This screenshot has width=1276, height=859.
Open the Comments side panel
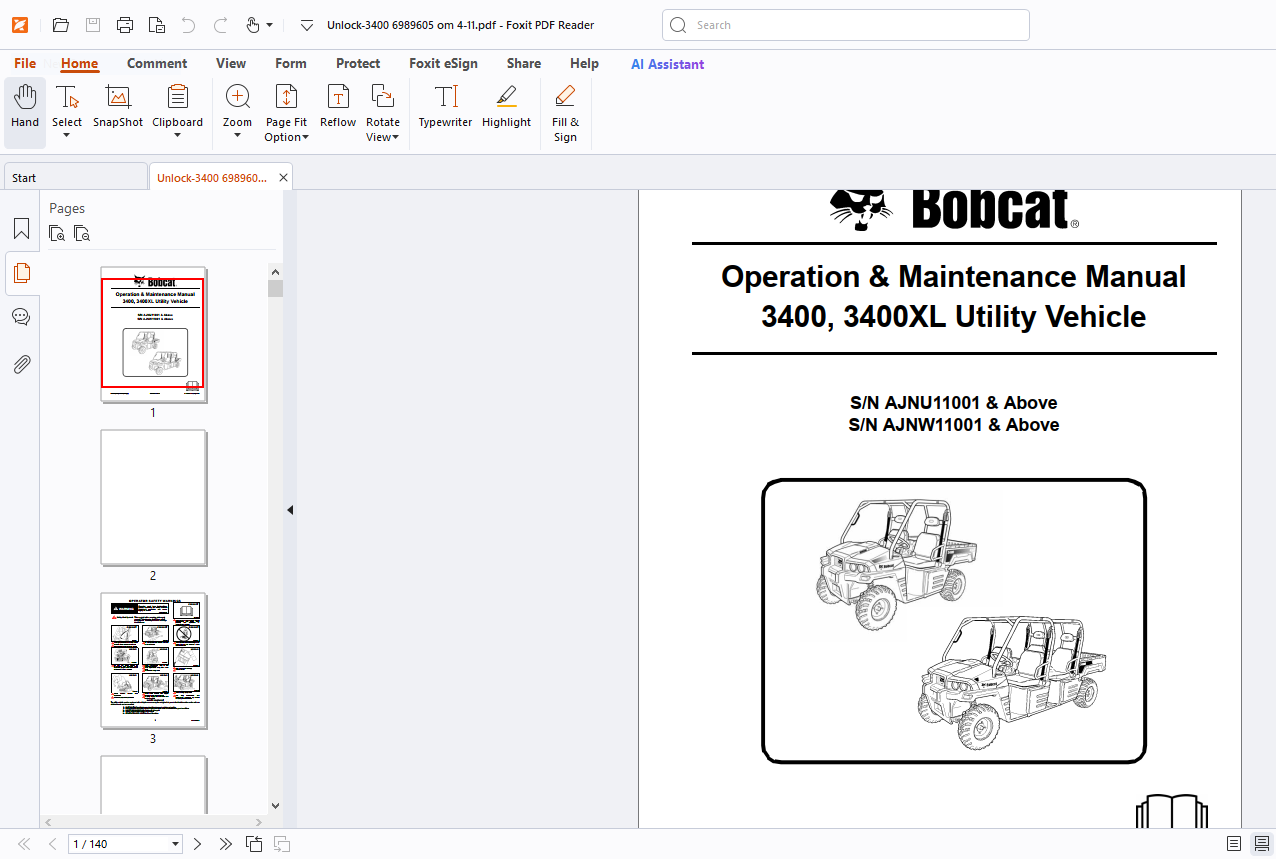click(x=21, y=317)
